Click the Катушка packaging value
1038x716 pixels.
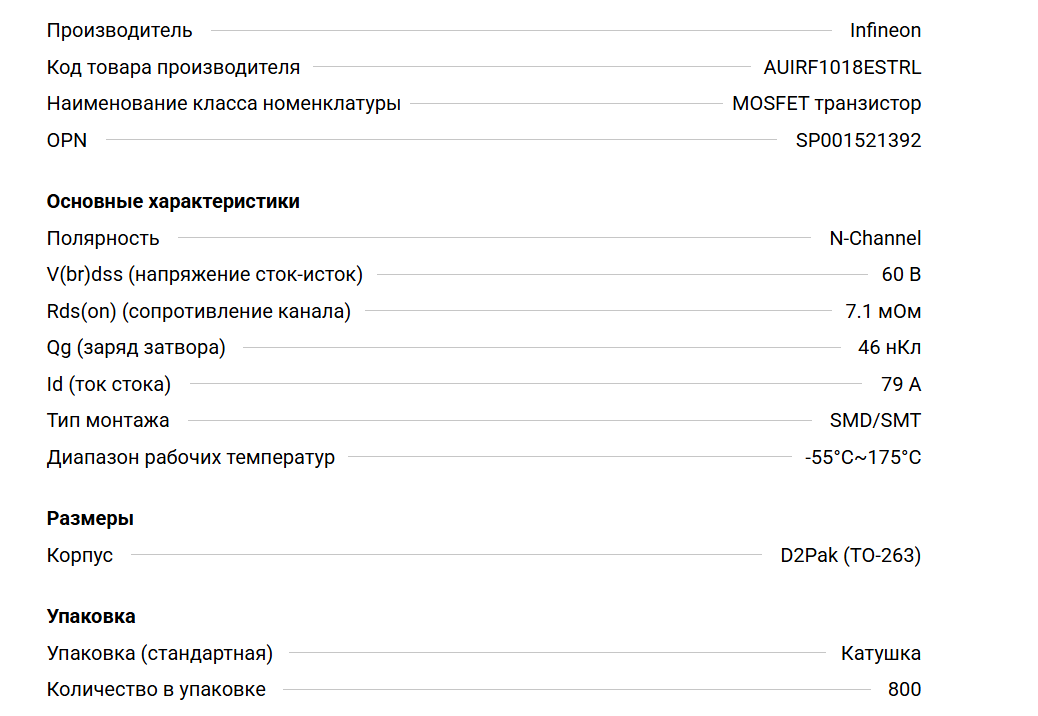(x=881, y=653)
